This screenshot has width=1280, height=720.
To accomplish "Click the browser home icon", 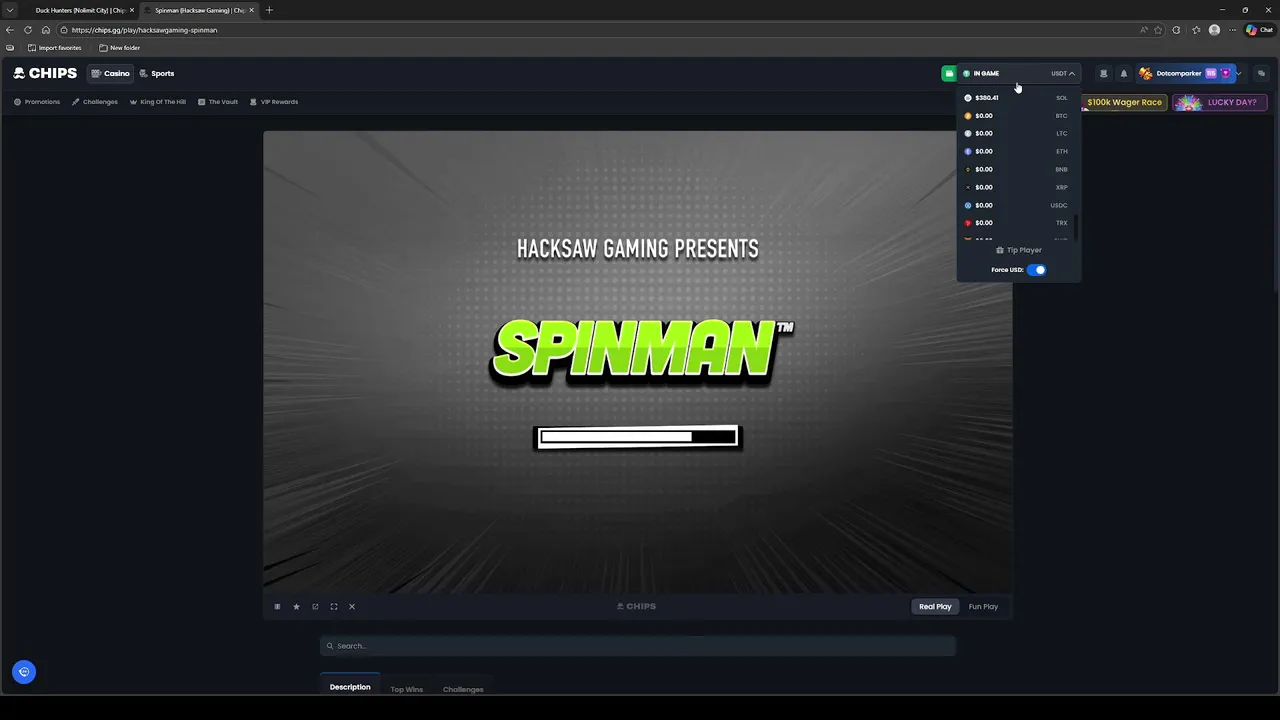I will tap(46, 30).
